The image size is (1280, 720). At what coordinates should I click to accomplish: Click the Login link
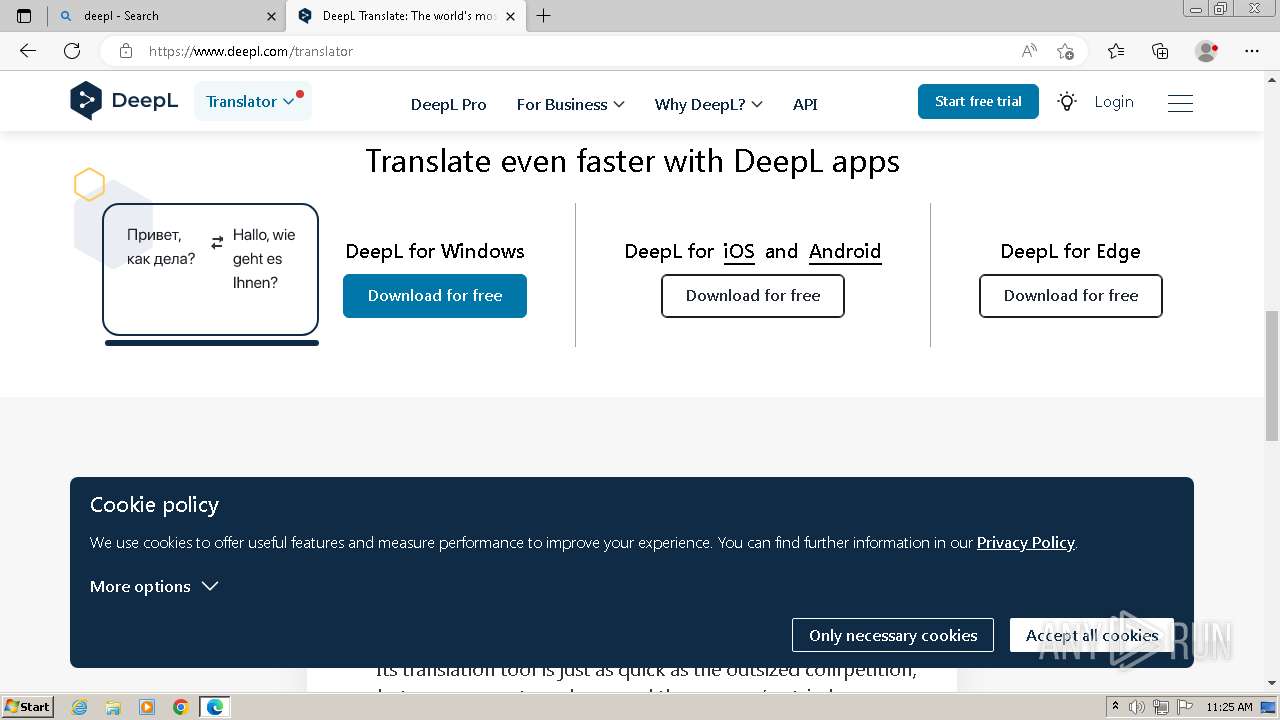[1114, 101]
